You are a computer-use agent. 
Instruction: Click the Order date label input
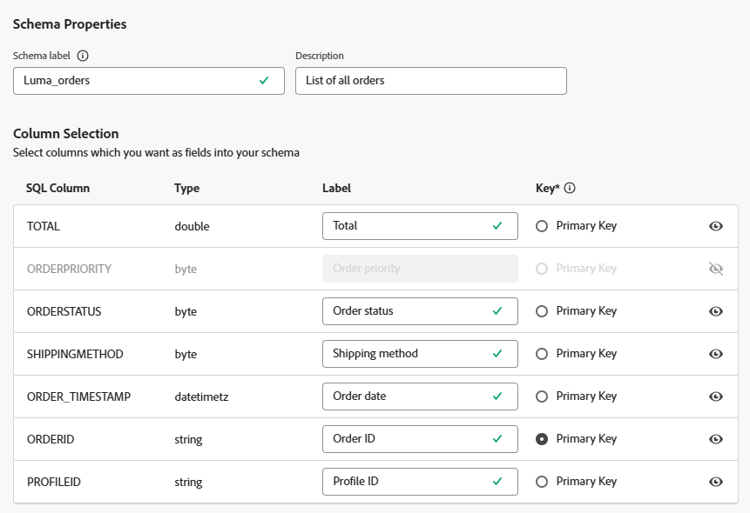(x=408, y=397)
